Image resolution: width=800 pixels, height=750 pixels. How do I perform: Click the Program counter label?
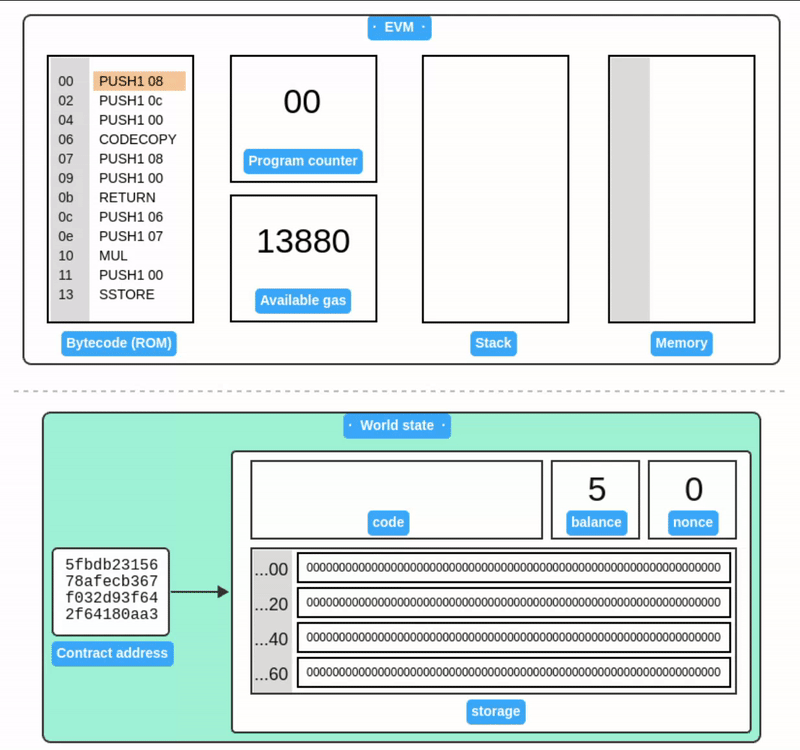point(302,161)
